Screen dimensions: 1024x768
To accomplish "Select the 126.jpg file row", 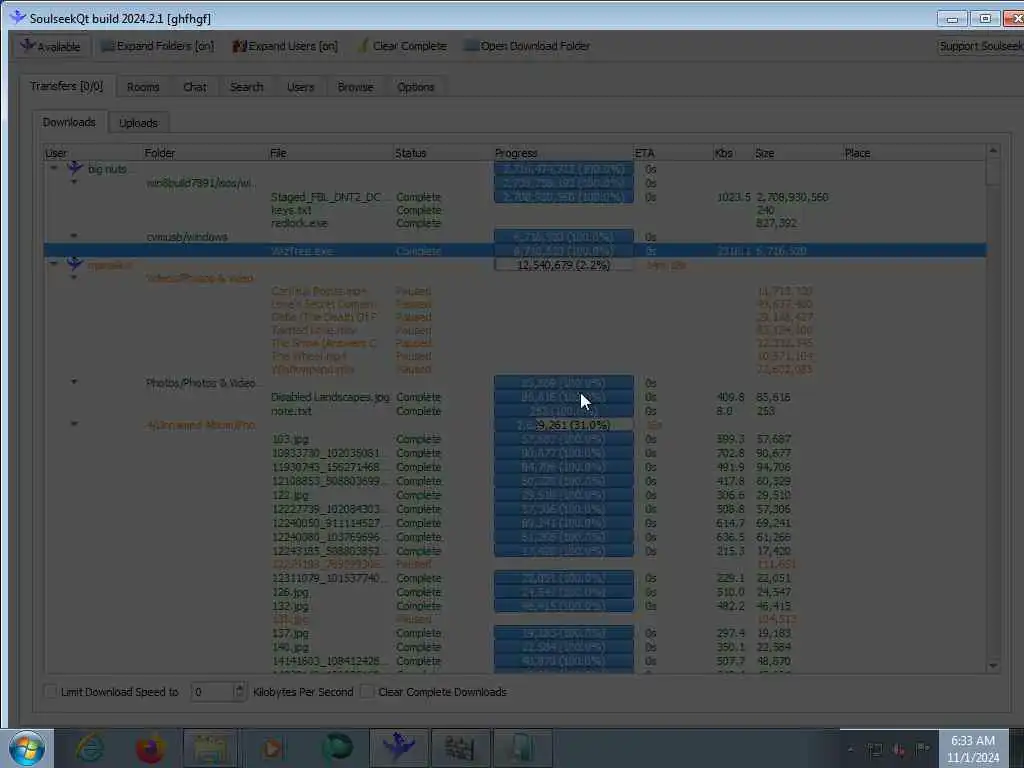I will 515,592.
